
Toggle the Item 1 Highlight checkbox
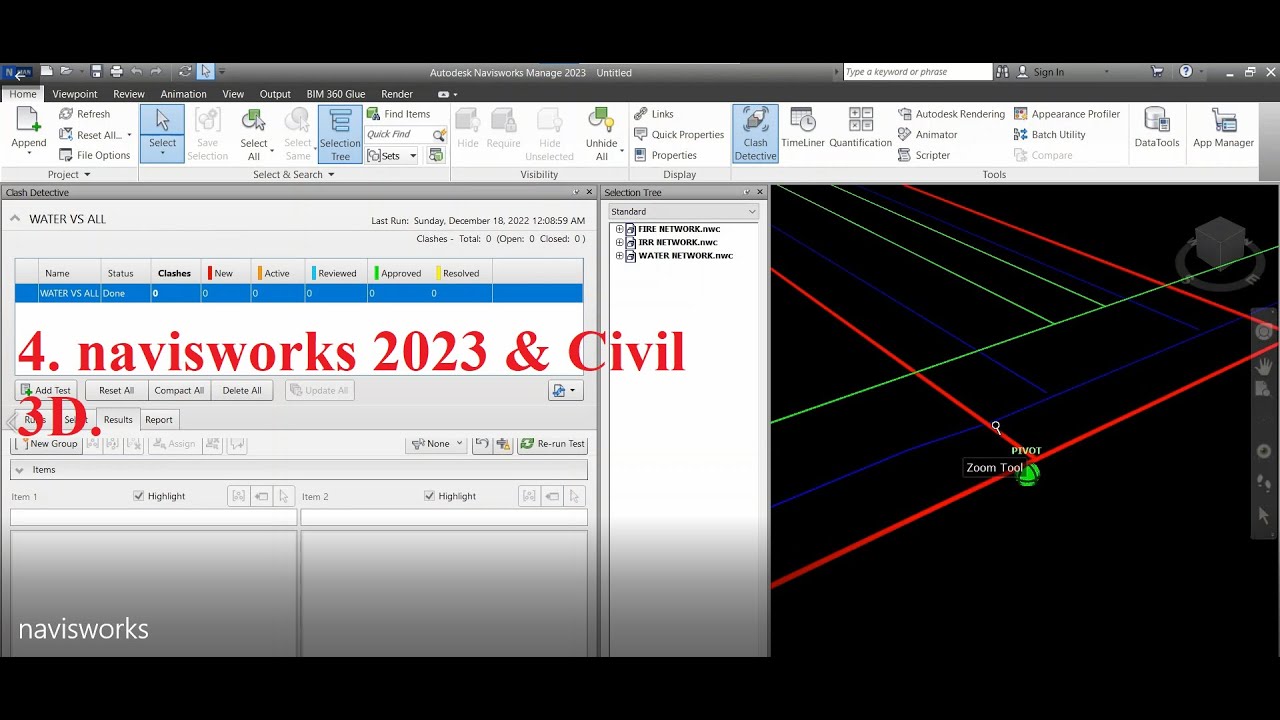pyautogui.click(x=139, y=496)
